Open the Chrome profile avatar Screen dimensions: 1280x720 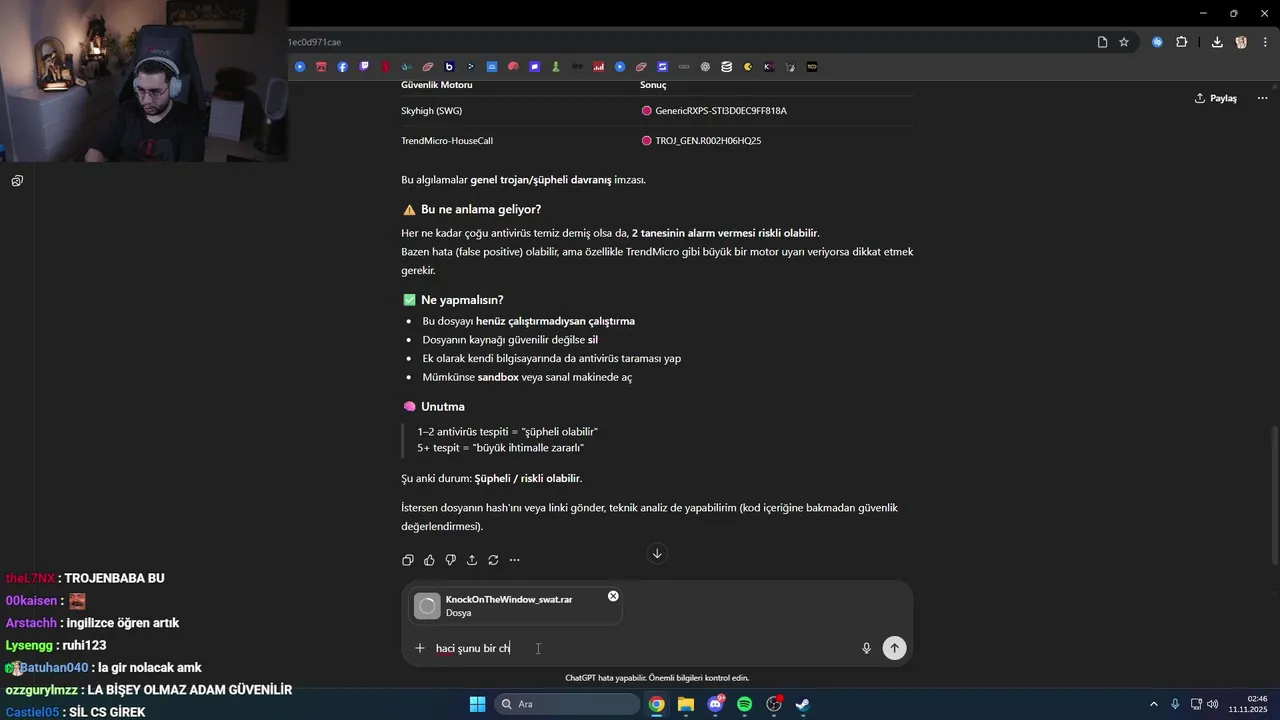(x=1241, y=42)
